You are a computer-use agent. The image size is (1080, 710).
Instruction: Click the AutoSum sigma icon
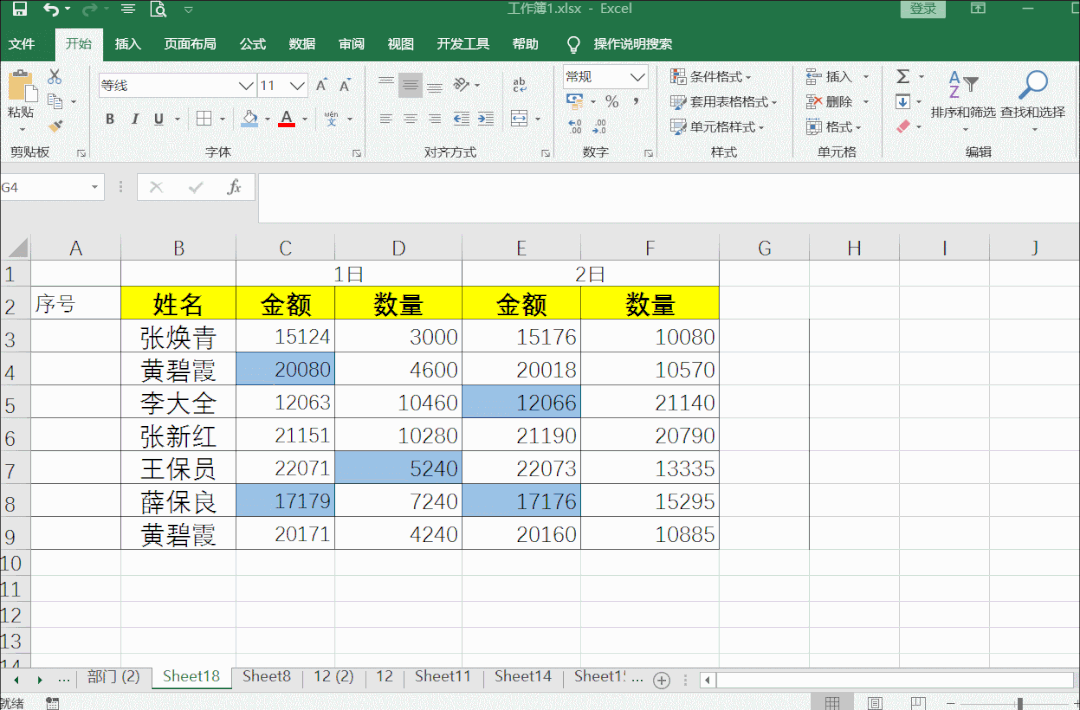pos(903,76)
